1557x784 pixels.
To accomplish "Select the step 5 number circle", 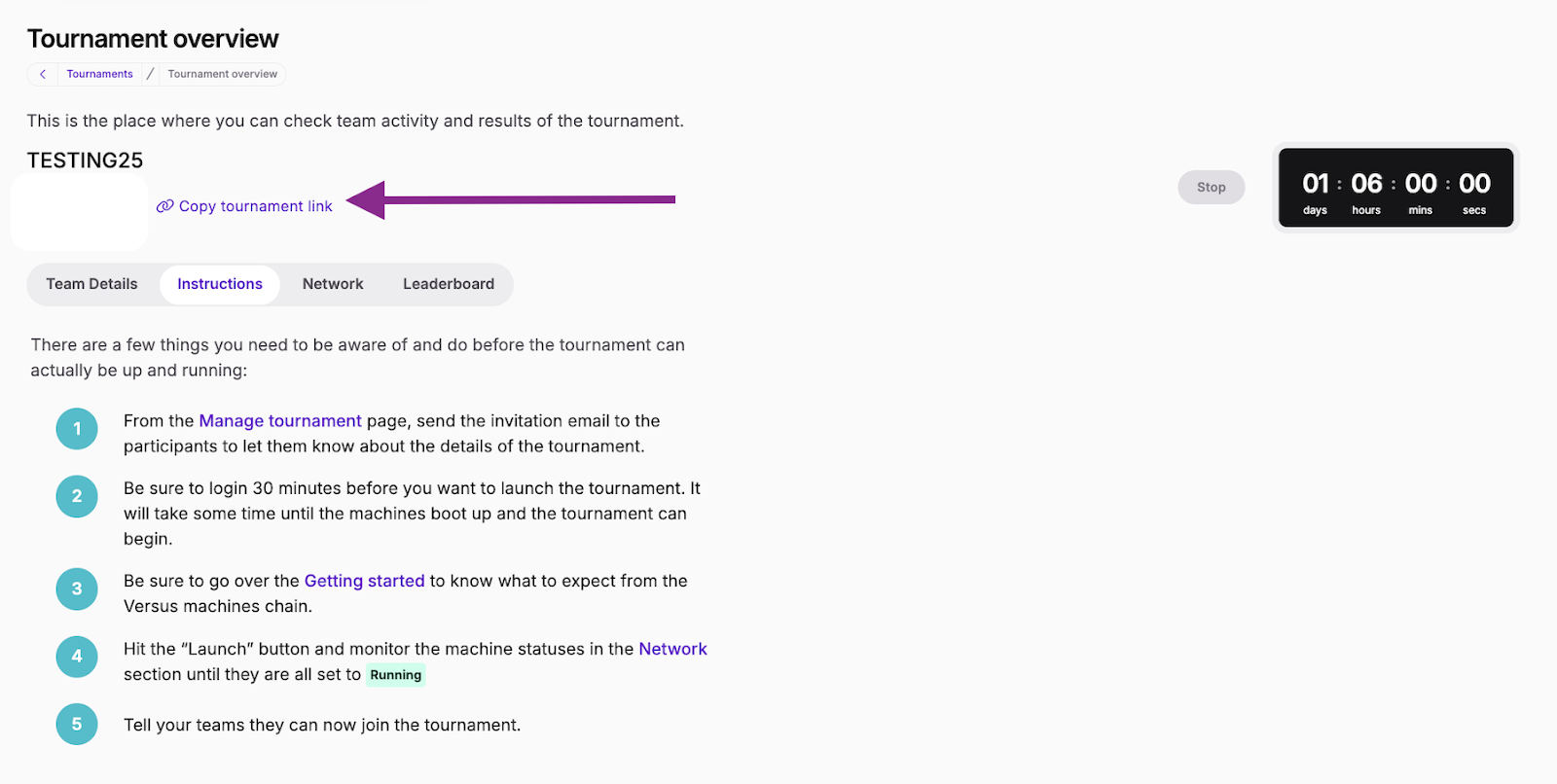I will coord(77,725).
